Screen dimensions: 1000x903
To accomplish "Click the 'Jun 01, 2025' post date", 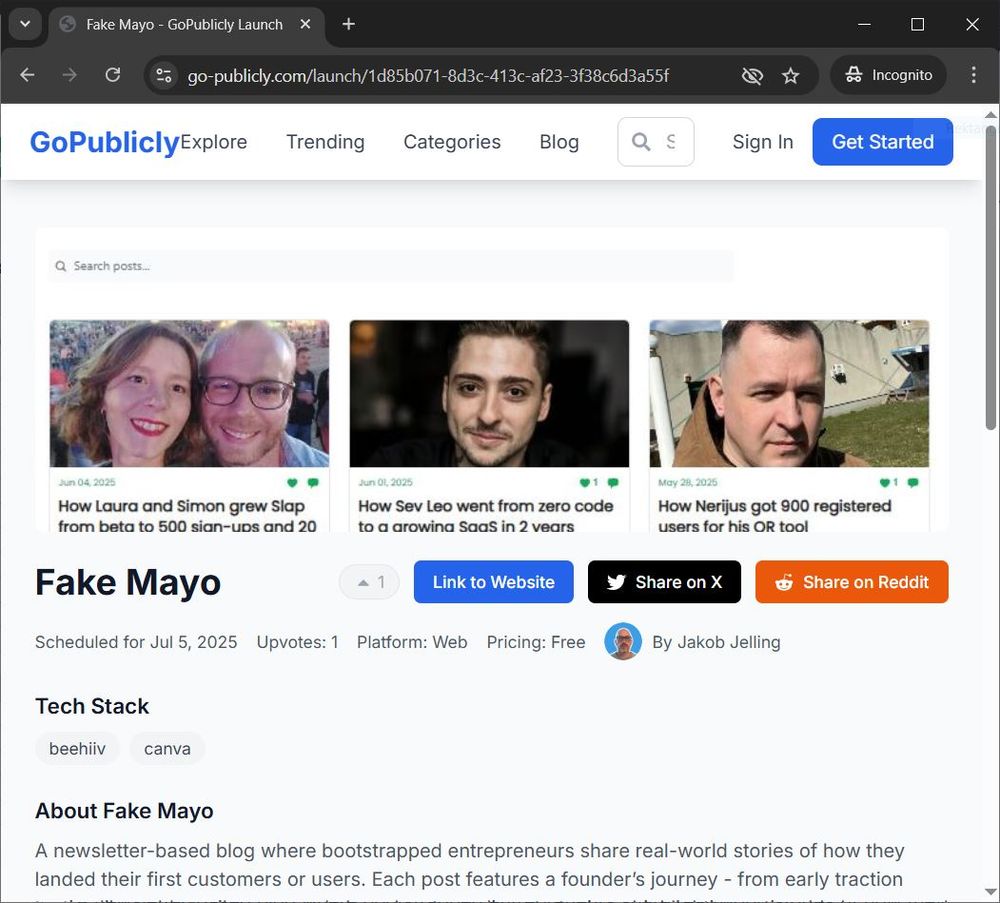I will (x=385, y=482).
